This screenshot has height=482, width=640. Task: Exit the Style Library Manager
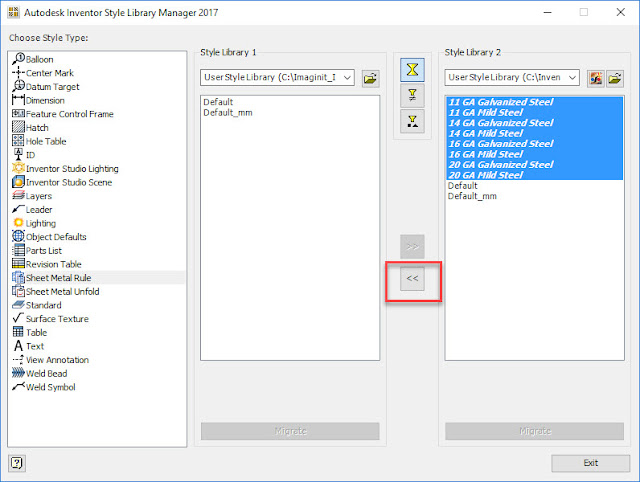coord(591,463)
